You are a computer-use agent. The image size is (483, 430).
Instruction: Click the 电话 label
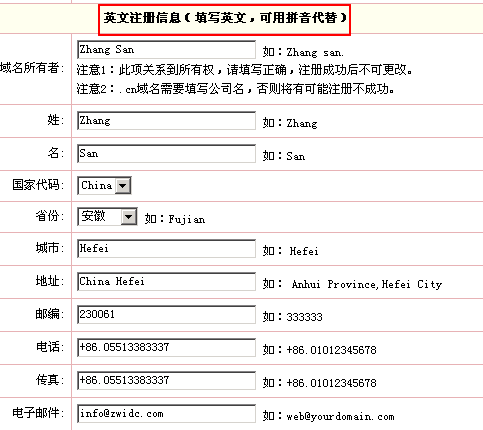[x=50, y=347]
